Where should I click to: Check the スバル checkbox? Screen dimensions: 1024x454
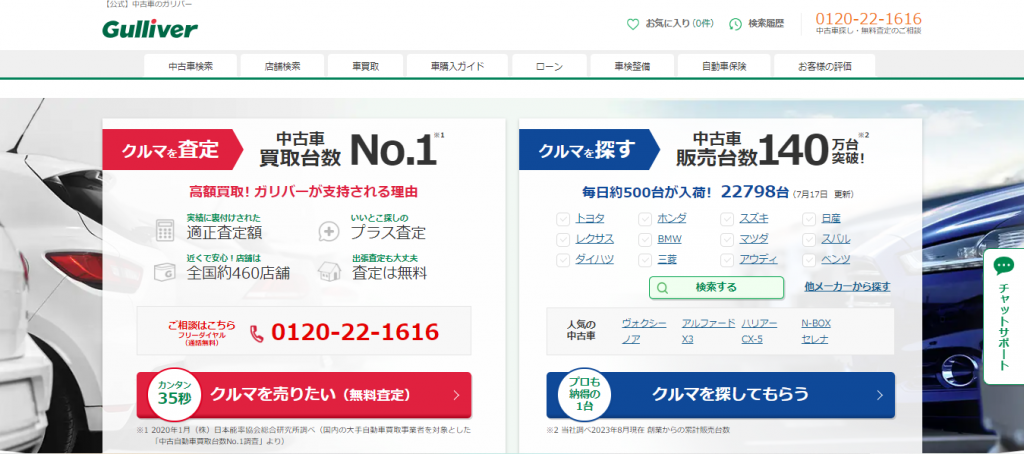809,239
